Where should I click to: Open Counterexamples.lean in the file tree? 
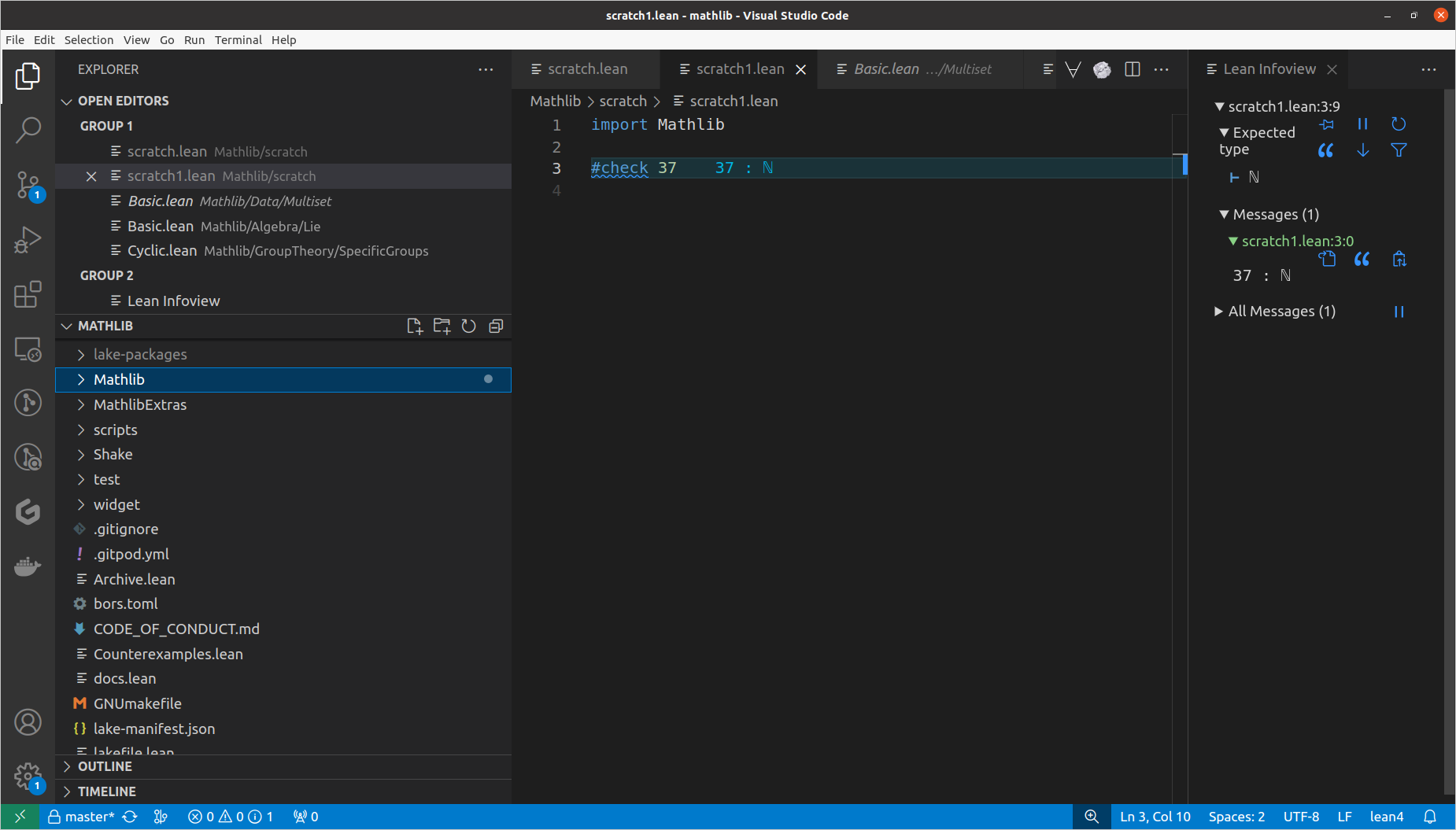[283, 655]
